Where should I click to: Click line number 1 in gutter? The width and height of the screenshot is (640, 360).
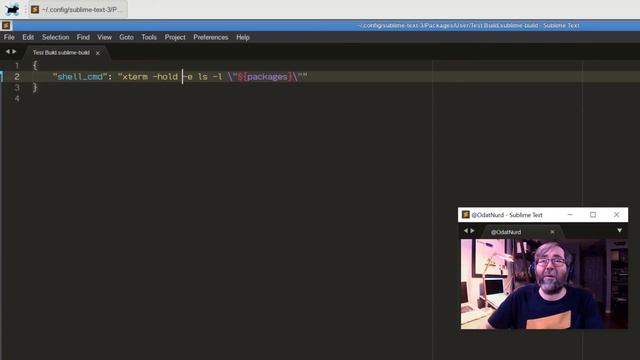17,65
